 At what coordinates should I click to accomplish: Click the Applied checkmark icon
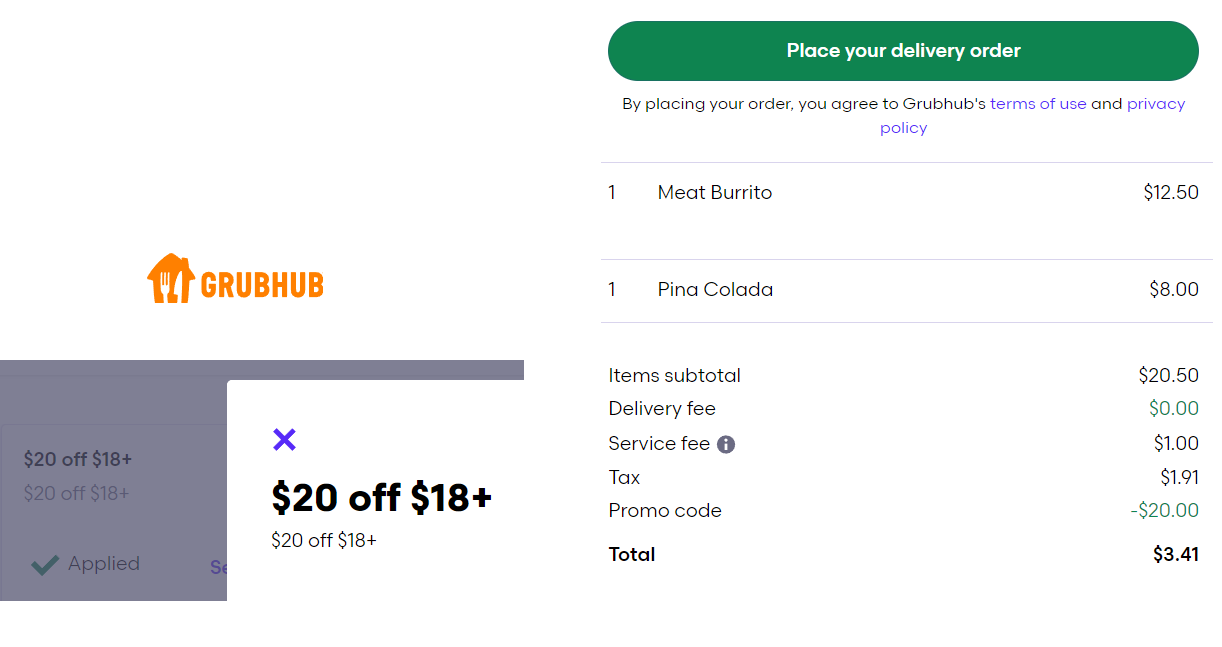pos(45,565)
